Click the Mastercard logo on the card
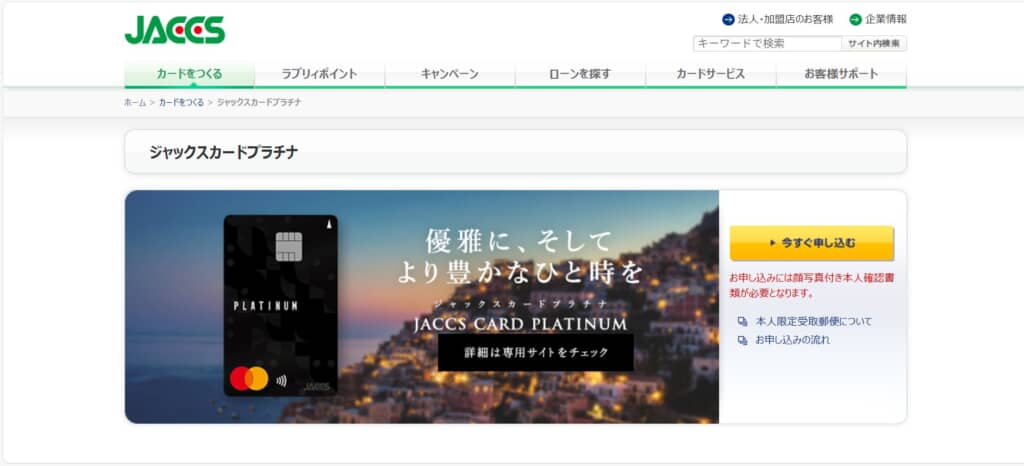The image size is (1024, 466). click(x=249, y=379)
